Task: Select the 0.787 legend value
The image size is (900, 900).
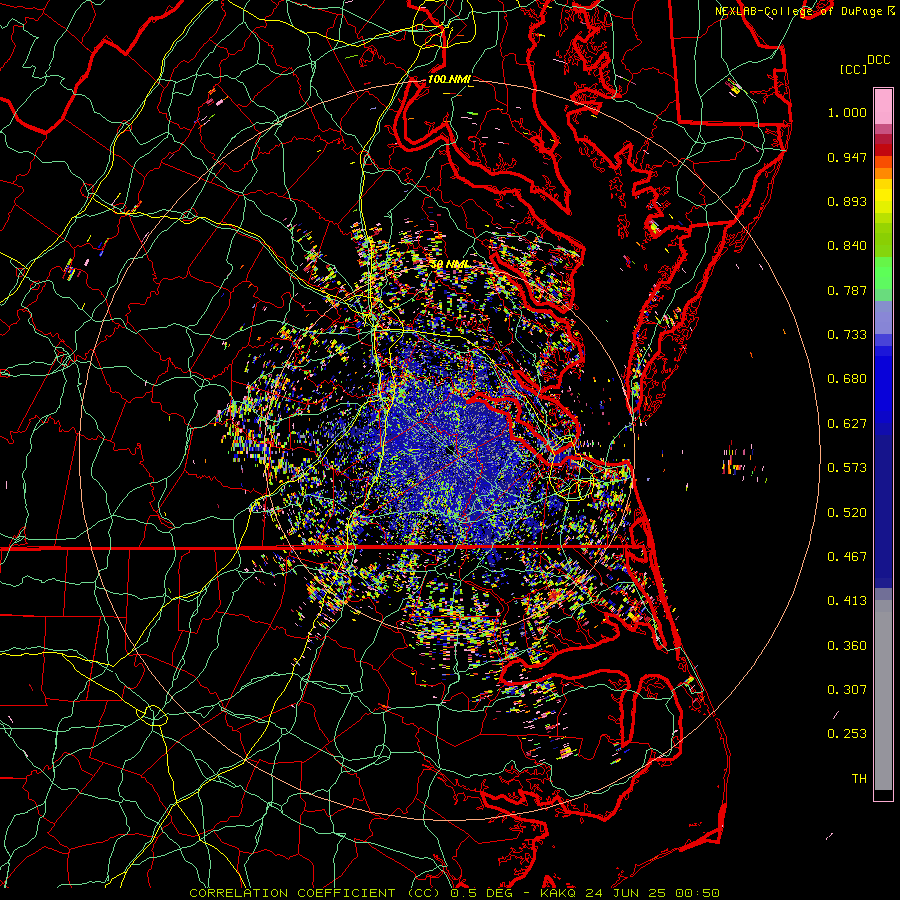Action: (x=847, y=290)
